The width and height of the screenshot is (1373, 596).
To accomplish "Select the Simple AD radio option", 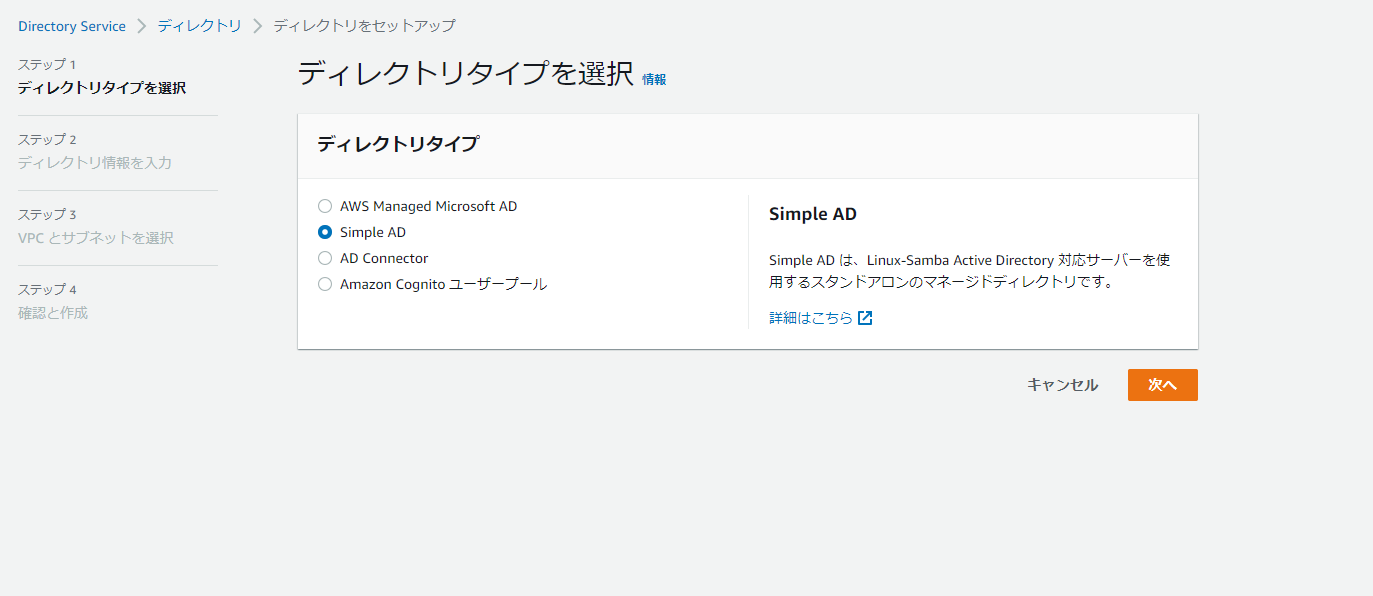I will (x=325, y=232).
